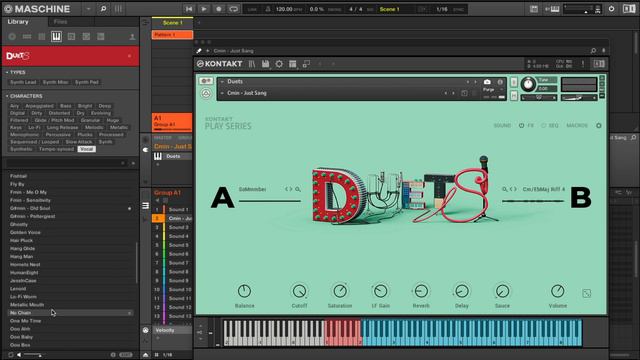Select the Group A1 pad
Screen dimensions: 640x360
(x=172, y=122)
